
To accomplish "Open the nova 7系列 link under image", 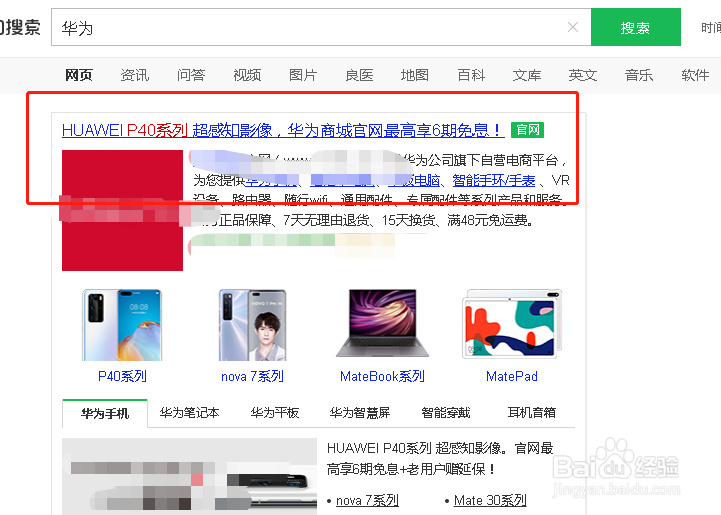I will click(x=252, y=377).
